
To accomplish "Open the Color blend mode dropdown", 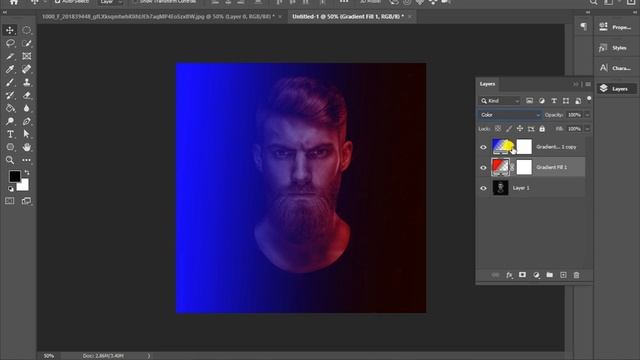I will 510,115.
